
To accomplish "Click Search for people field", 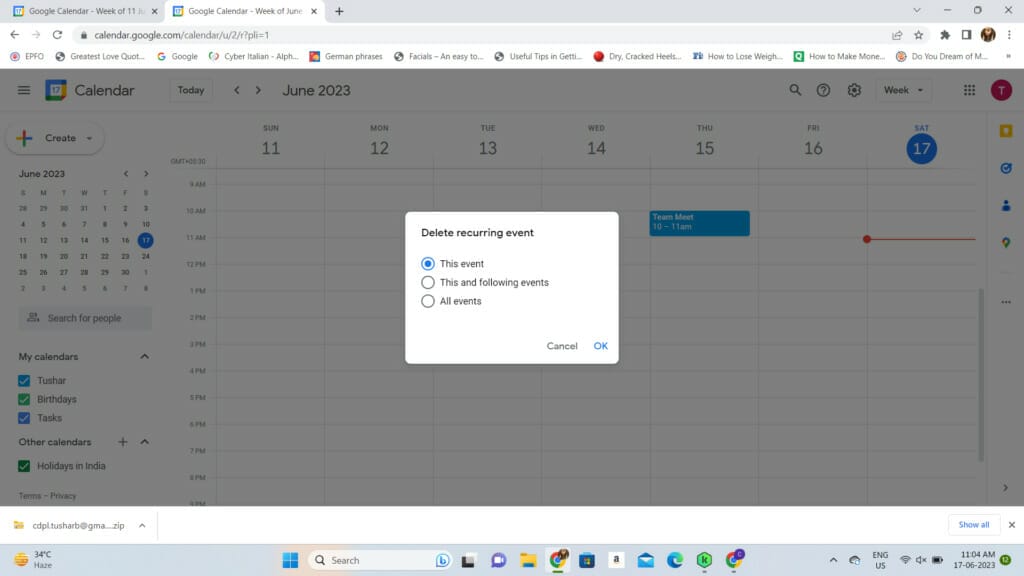I will pos(85,318).
